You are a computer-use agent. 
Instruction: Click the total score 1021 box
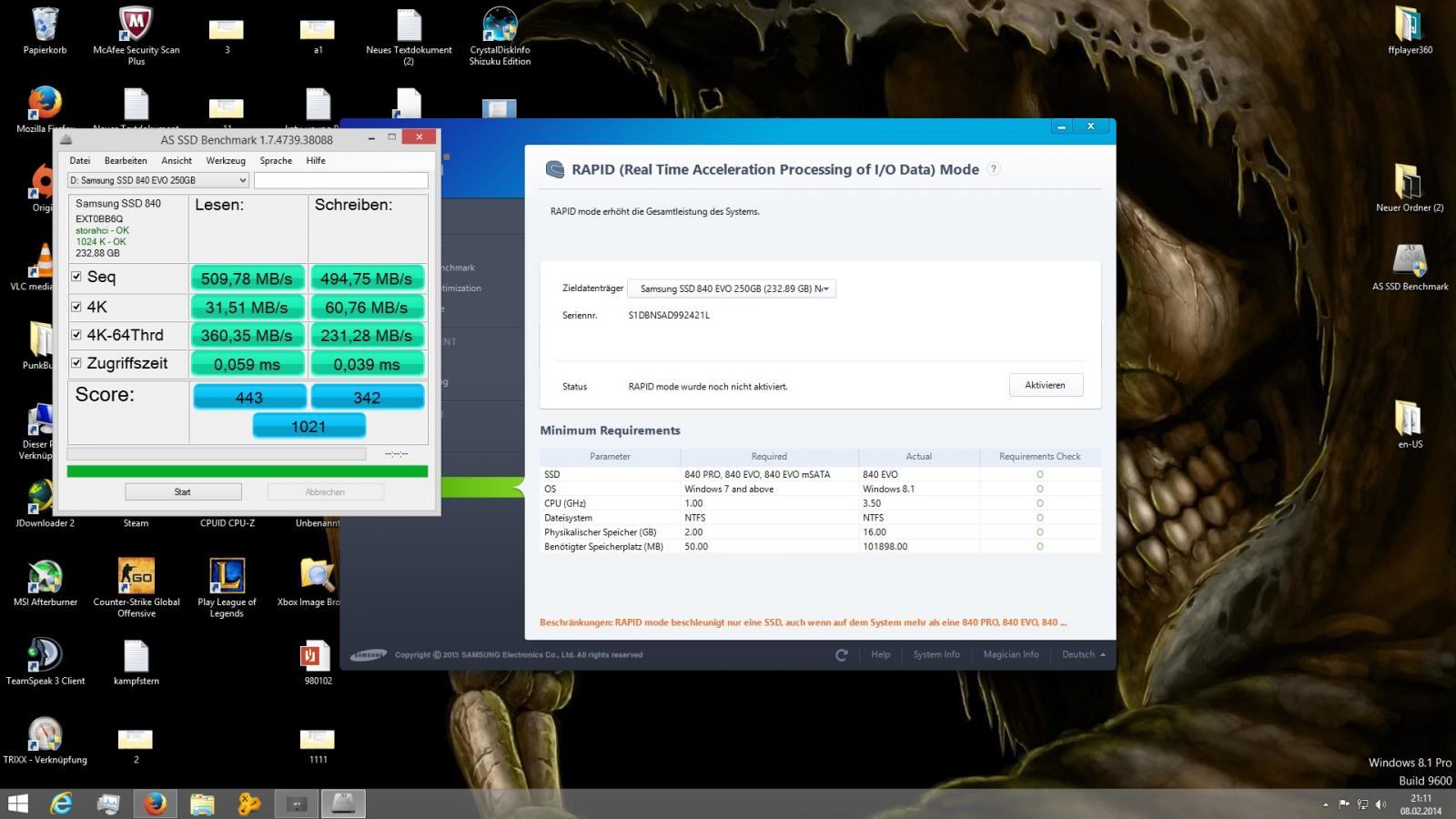(308, 426)
